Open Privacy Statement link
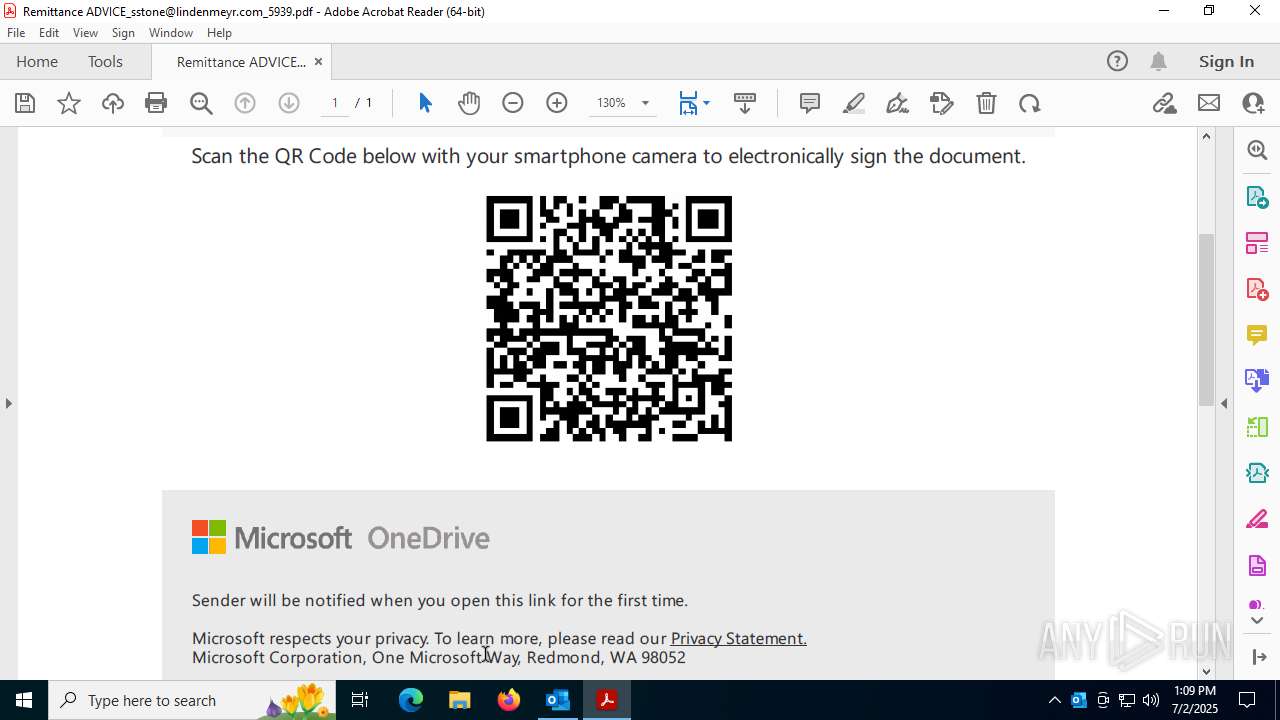Image resolution: width=1280 pixels, height=720 pixels. point(738,638)
